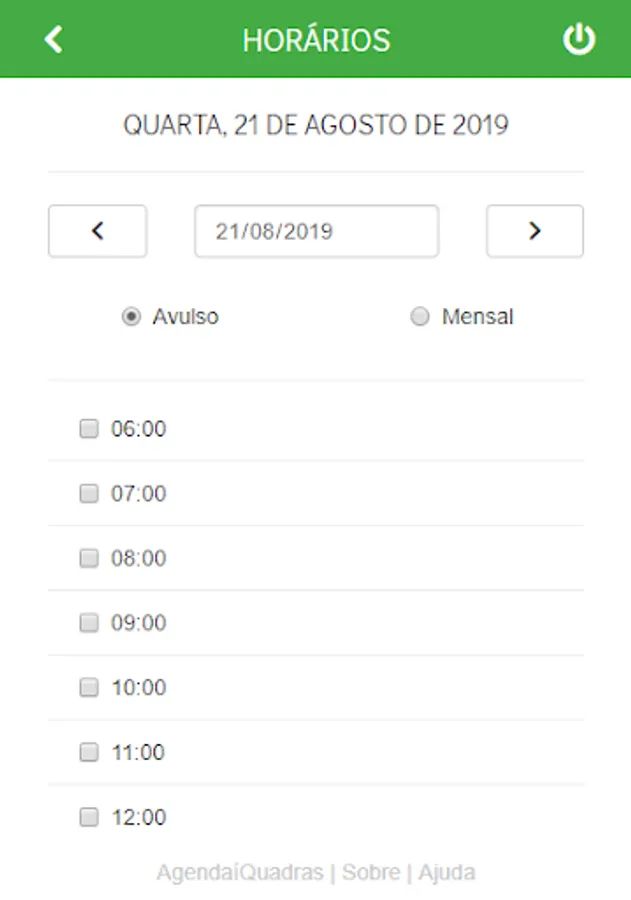Enable the 10:00 time slot

click(x=89, y=687)
